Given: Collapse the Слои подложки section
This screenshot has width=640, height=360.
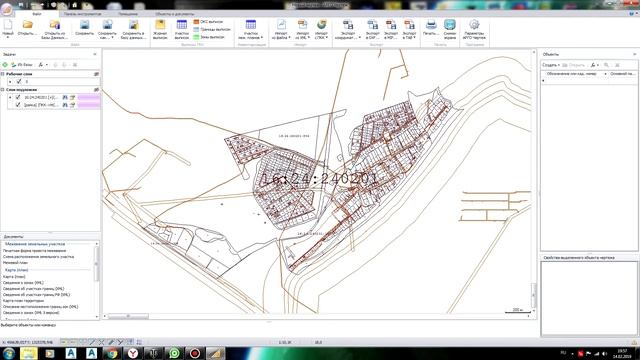Looking at the screenshot, I should [2, 89].
